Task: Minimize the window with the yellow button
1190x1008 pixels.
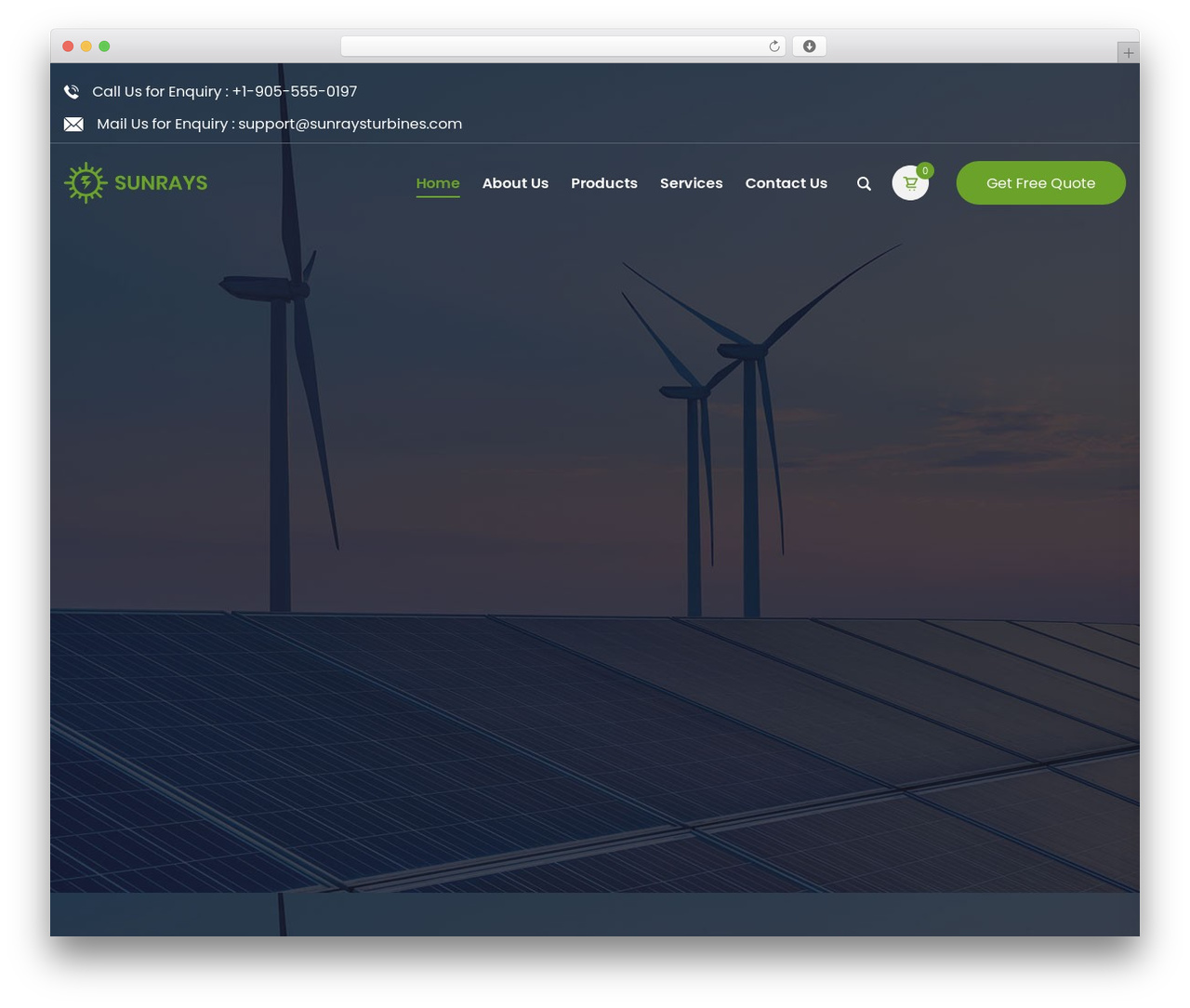Action: [x=86, y=46]
